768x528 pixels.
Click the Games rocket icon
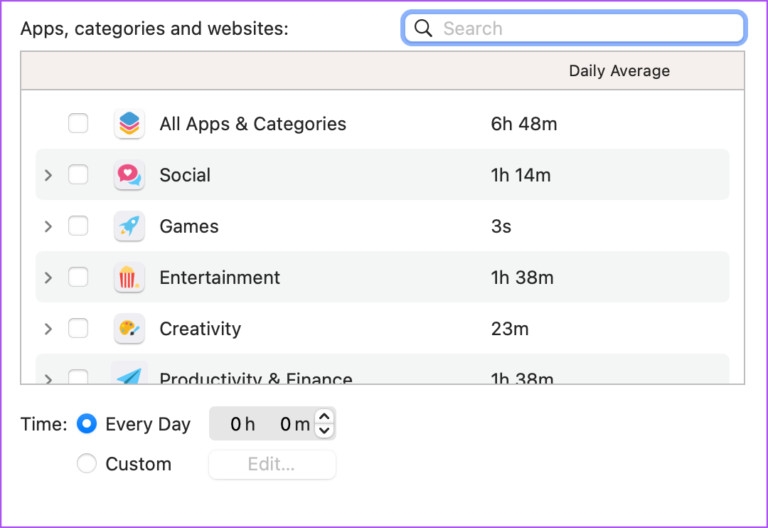coord(129,226)
